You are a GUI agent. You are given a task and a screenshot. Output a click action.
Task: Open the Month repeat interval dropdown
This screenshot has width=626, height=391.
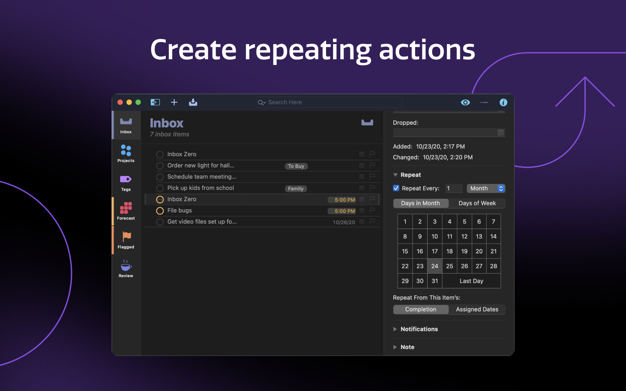pos(486,188)
